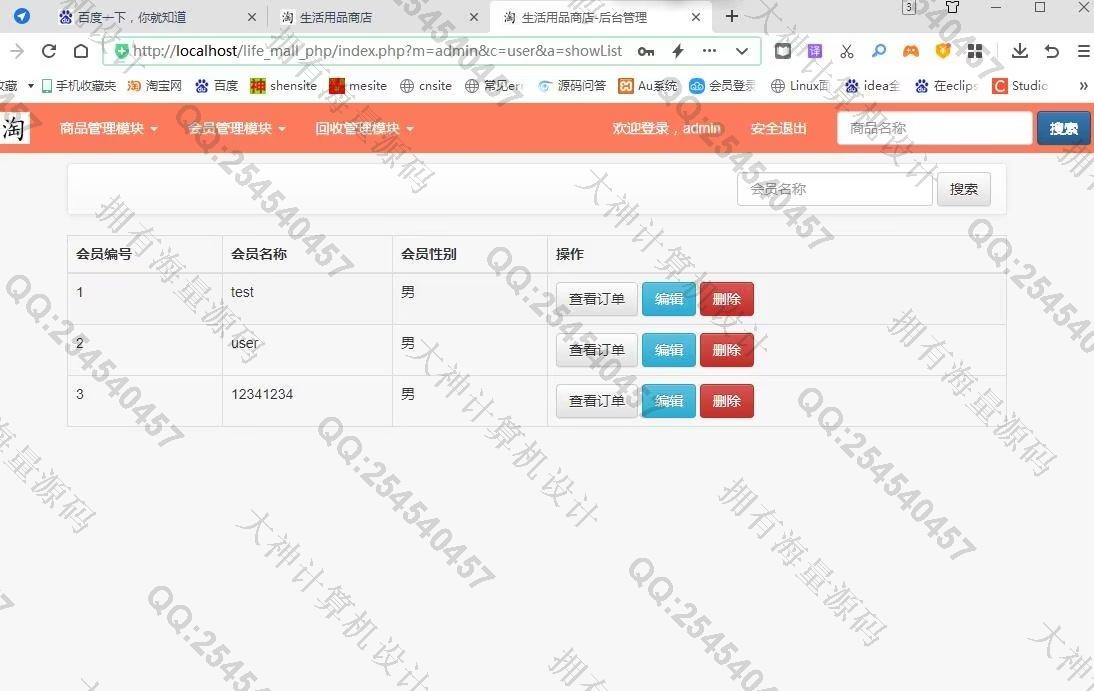Go to the browser home page icon
This screenshot has height=691, width=1094.
click(x=81, y=51)
